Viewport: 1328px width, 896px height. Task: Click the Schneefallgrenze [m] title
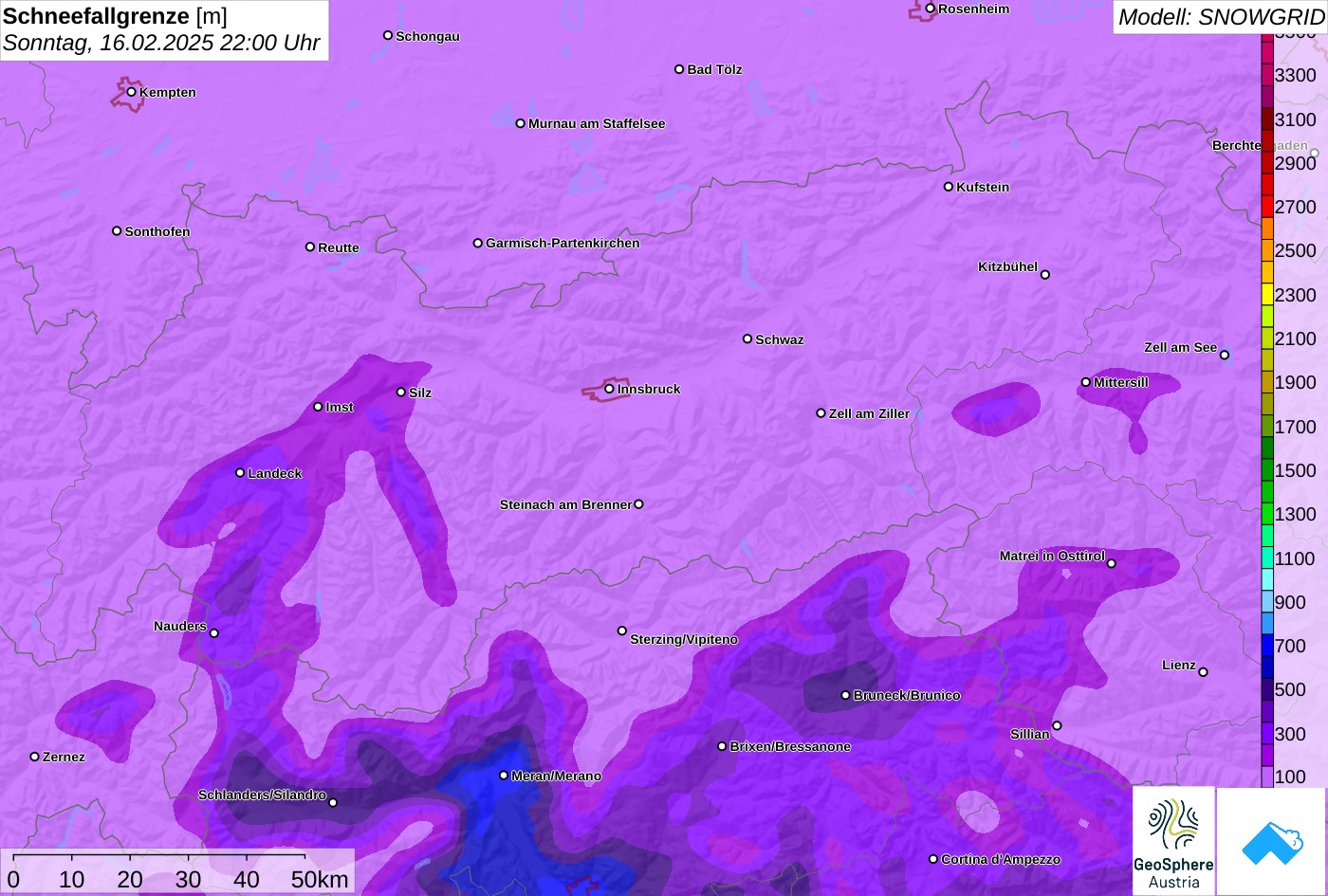(116, 16)
